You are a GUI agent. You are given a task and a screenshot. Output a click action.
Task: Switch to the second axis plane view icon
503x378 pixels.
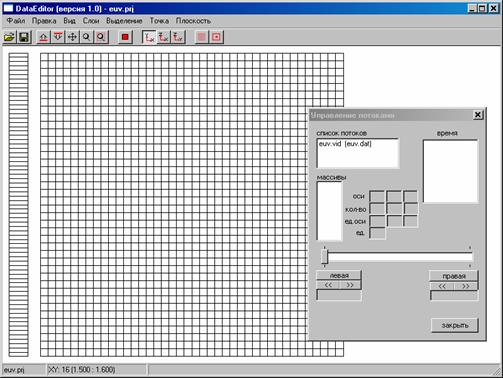click(163, 37)
